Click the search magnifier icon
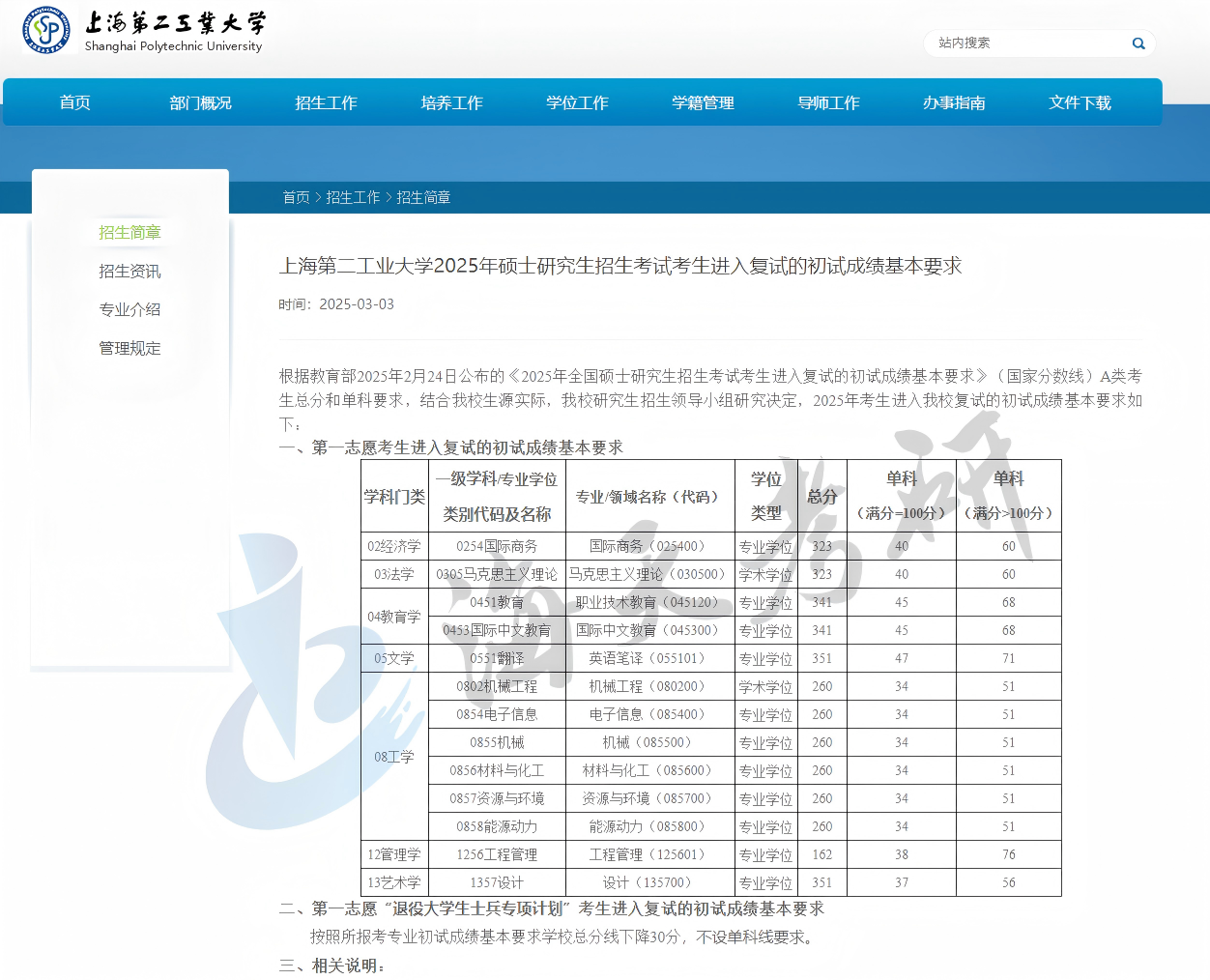The image size is (1210, 980). pyautogui.click(x=1138, y=43)
